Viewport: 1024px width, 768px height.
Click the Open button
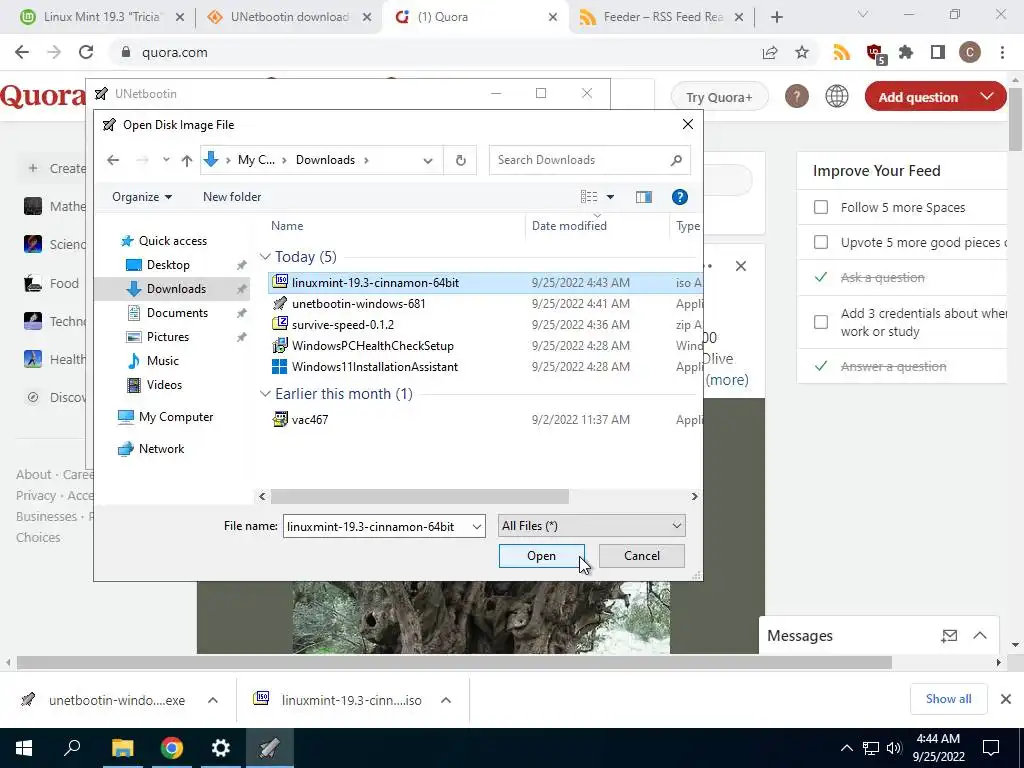point(541,556)
